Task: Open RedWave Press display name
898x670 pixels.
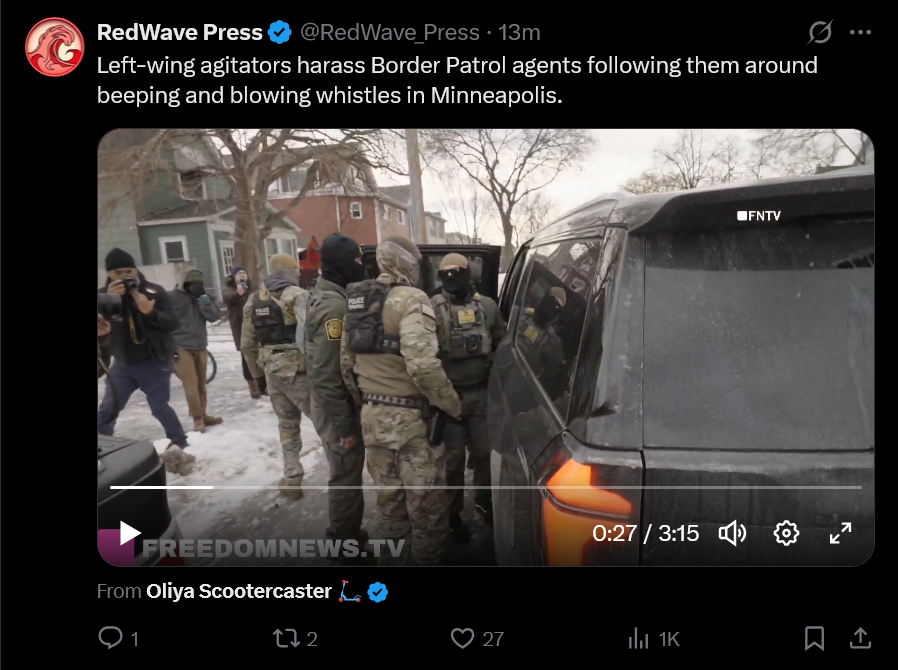Action: pyautogui.click(x=179, y=33)
